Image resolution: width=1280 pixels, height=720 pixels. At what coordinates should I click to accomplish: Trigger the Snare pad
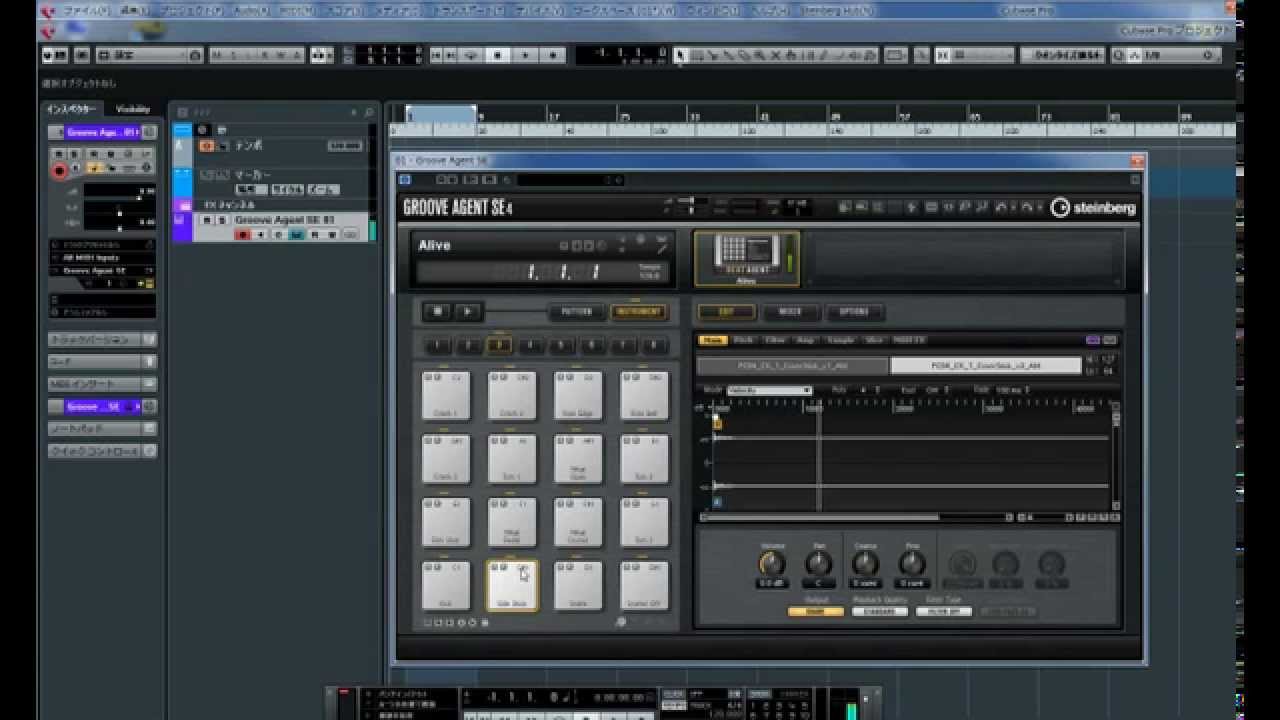(x=578, y=585)
